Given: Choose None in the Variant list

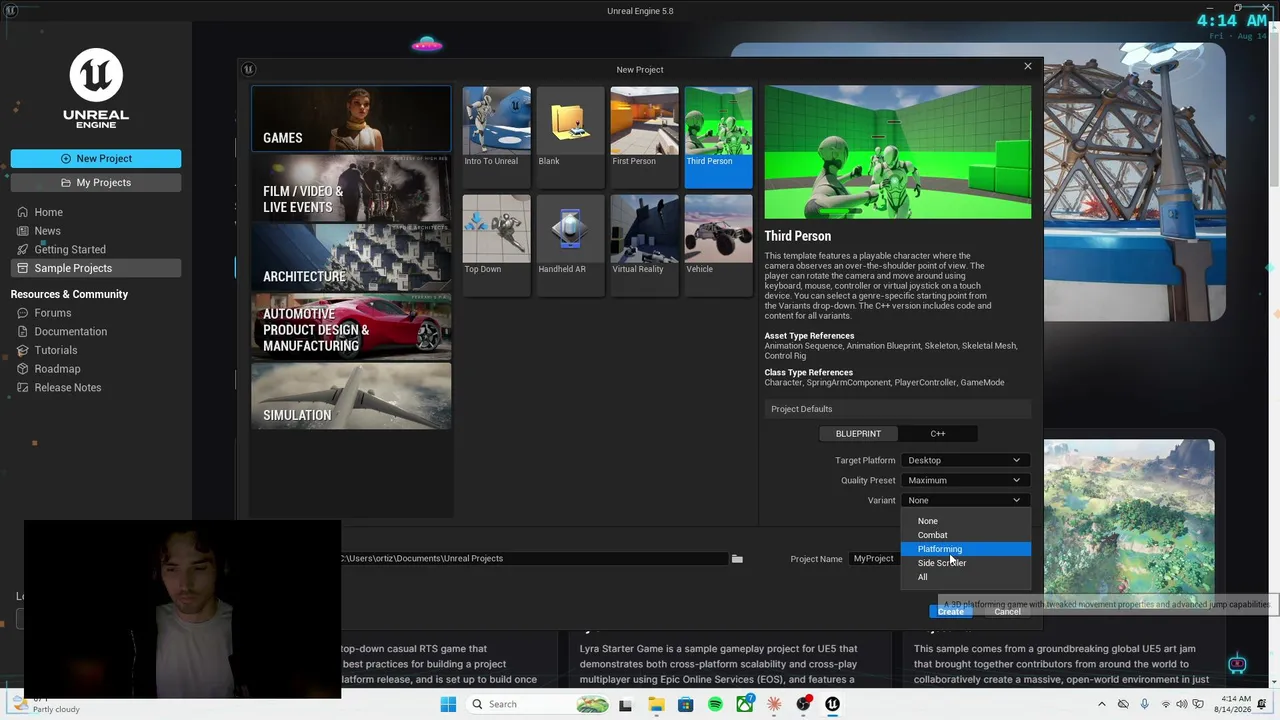Looking at the screenshot, I should tap(965, 521).
